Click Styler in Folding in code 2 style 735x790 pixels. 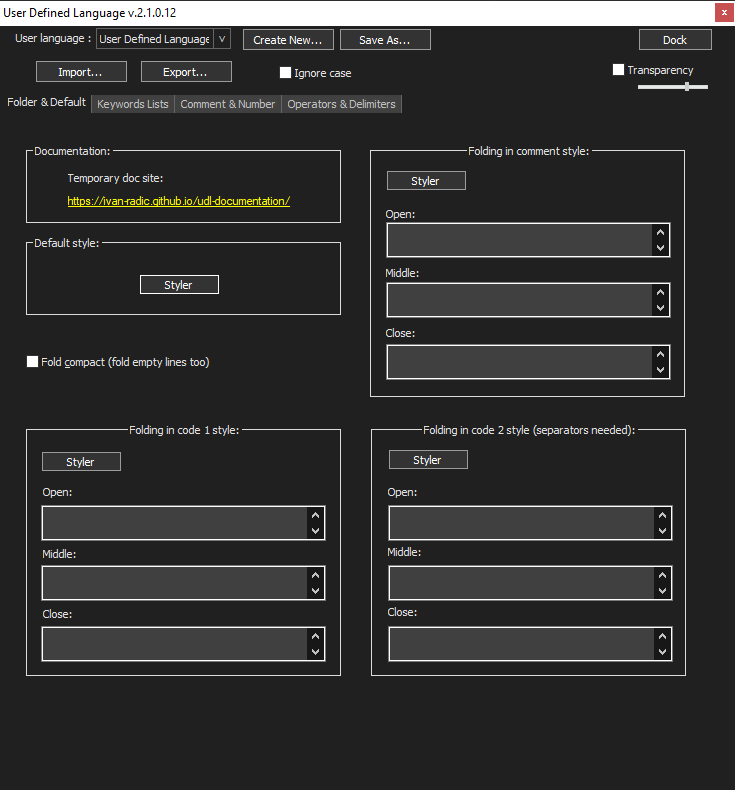coord(428,459)
